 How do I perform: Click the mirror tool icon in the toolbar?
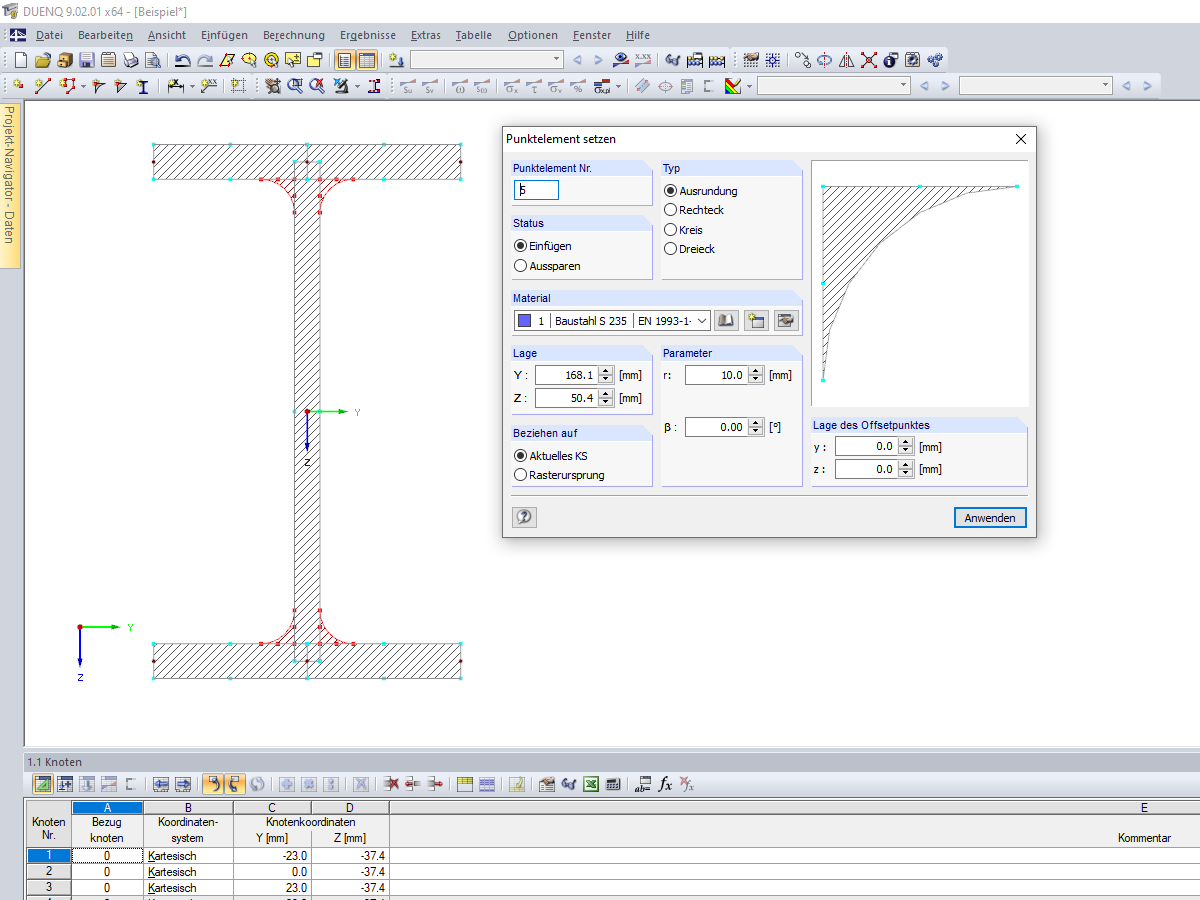[846, 60]
